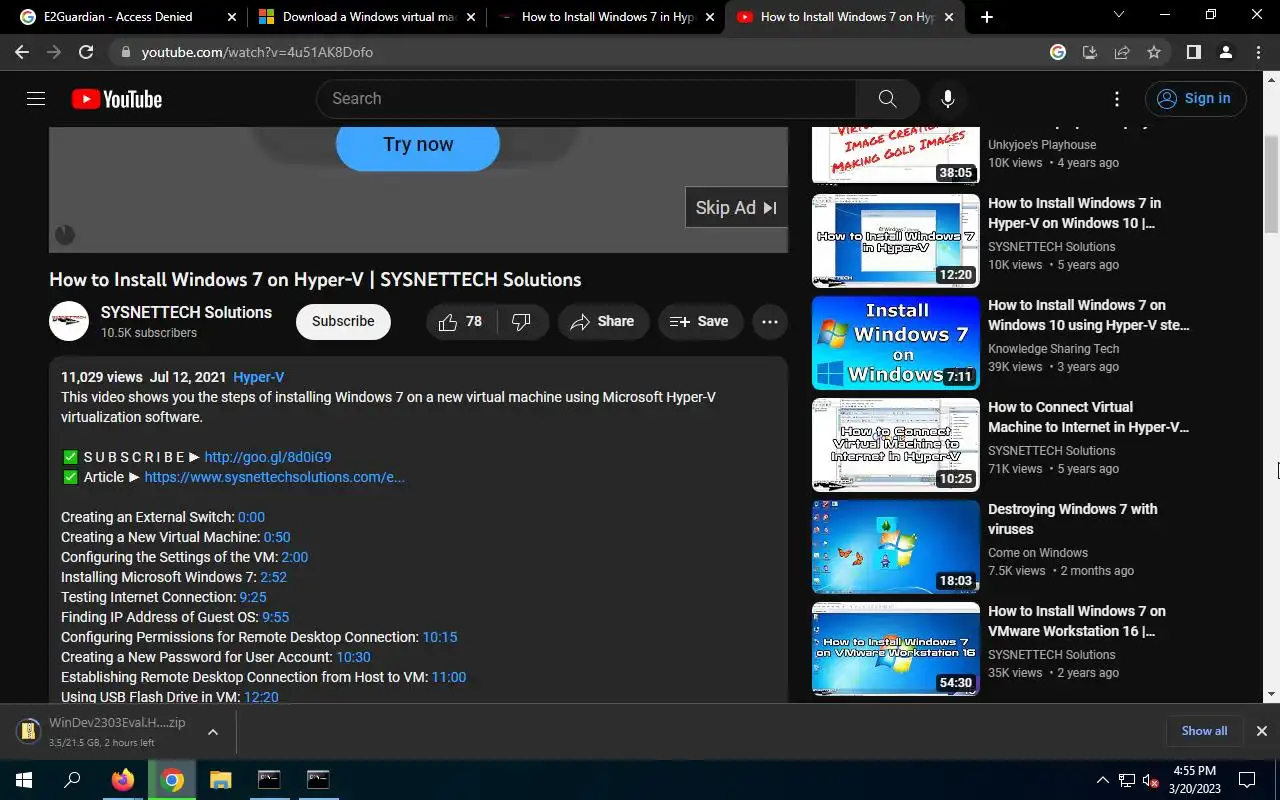This screenshot has width=1280, height=800.
Task: Switch to Download a Windows virtual machine tab
Action: pyautogui.click(x=368, y=17)
